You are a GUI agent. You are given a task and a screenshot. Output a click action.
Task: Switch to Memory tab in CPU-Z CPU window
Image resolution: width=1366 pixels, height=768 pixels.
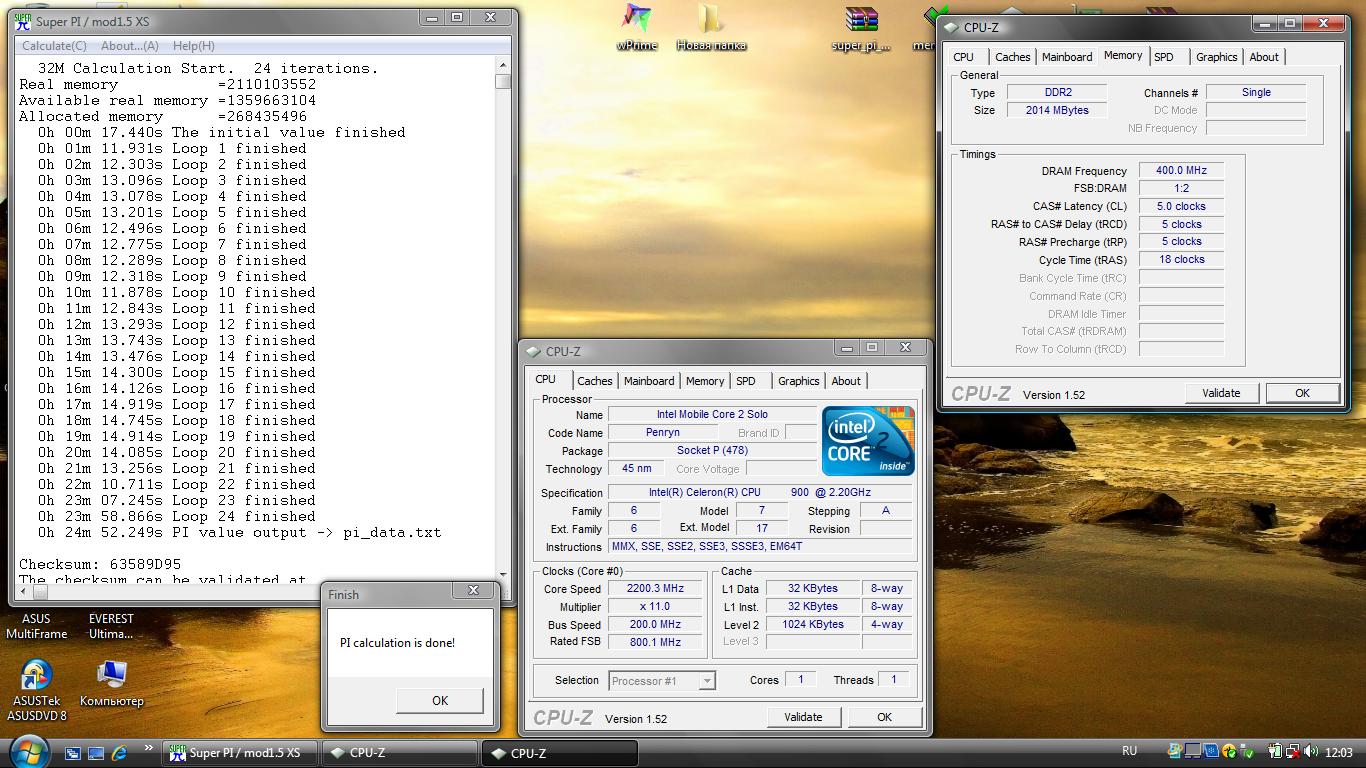click(705, 381)
